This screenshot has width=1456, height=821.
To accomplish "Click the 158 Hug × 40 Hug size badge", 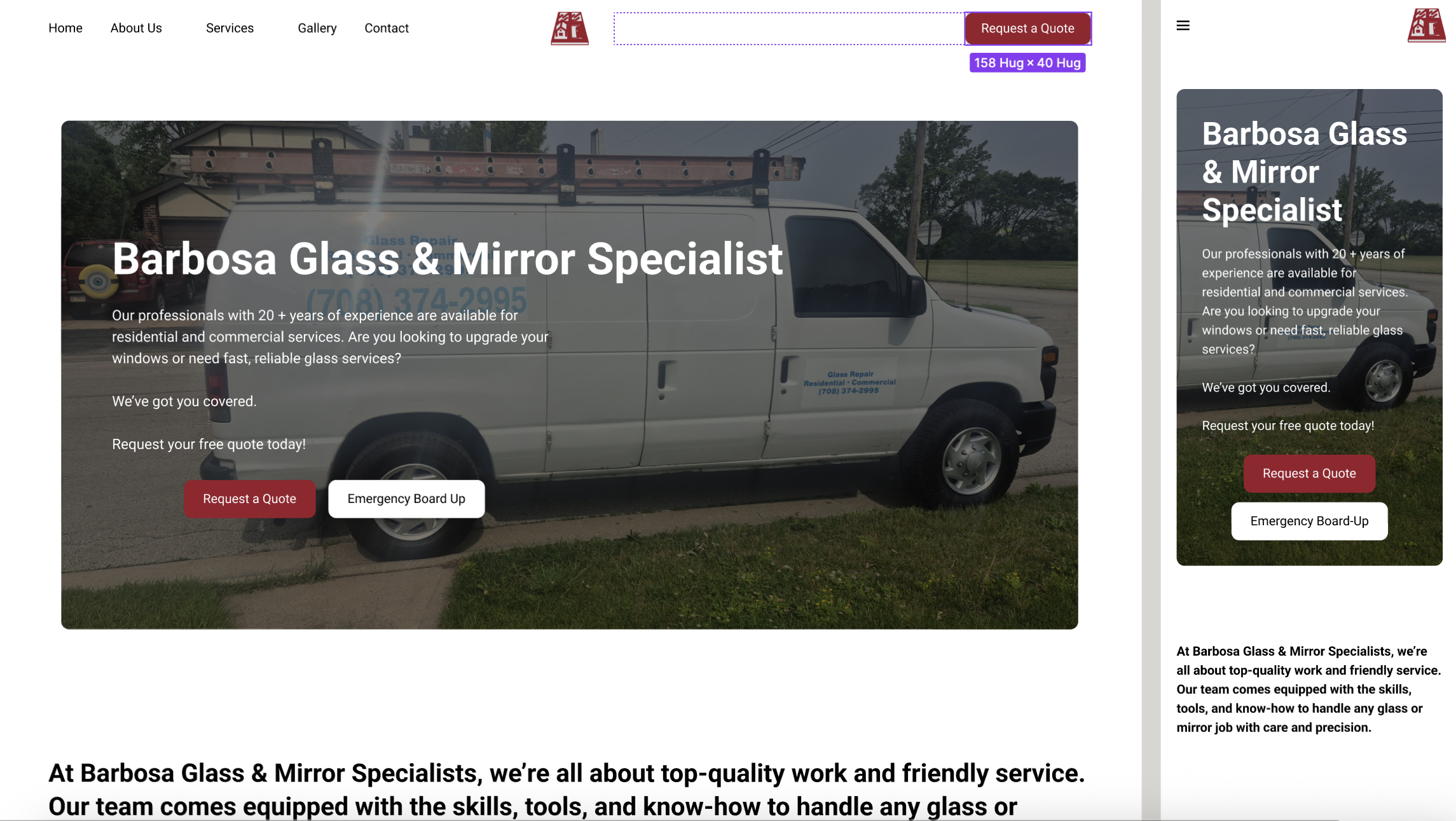I will pos(1027,63).
